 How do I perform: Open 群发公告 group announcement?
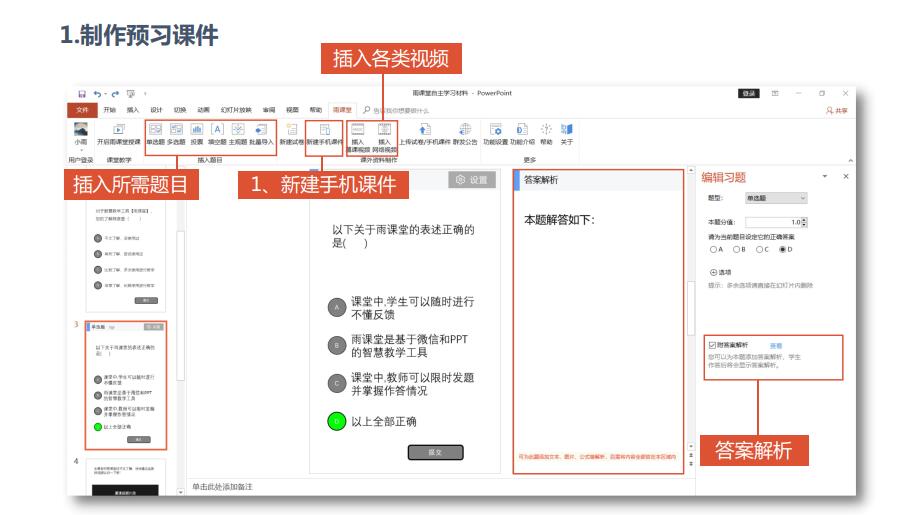[x=465, y=134]
